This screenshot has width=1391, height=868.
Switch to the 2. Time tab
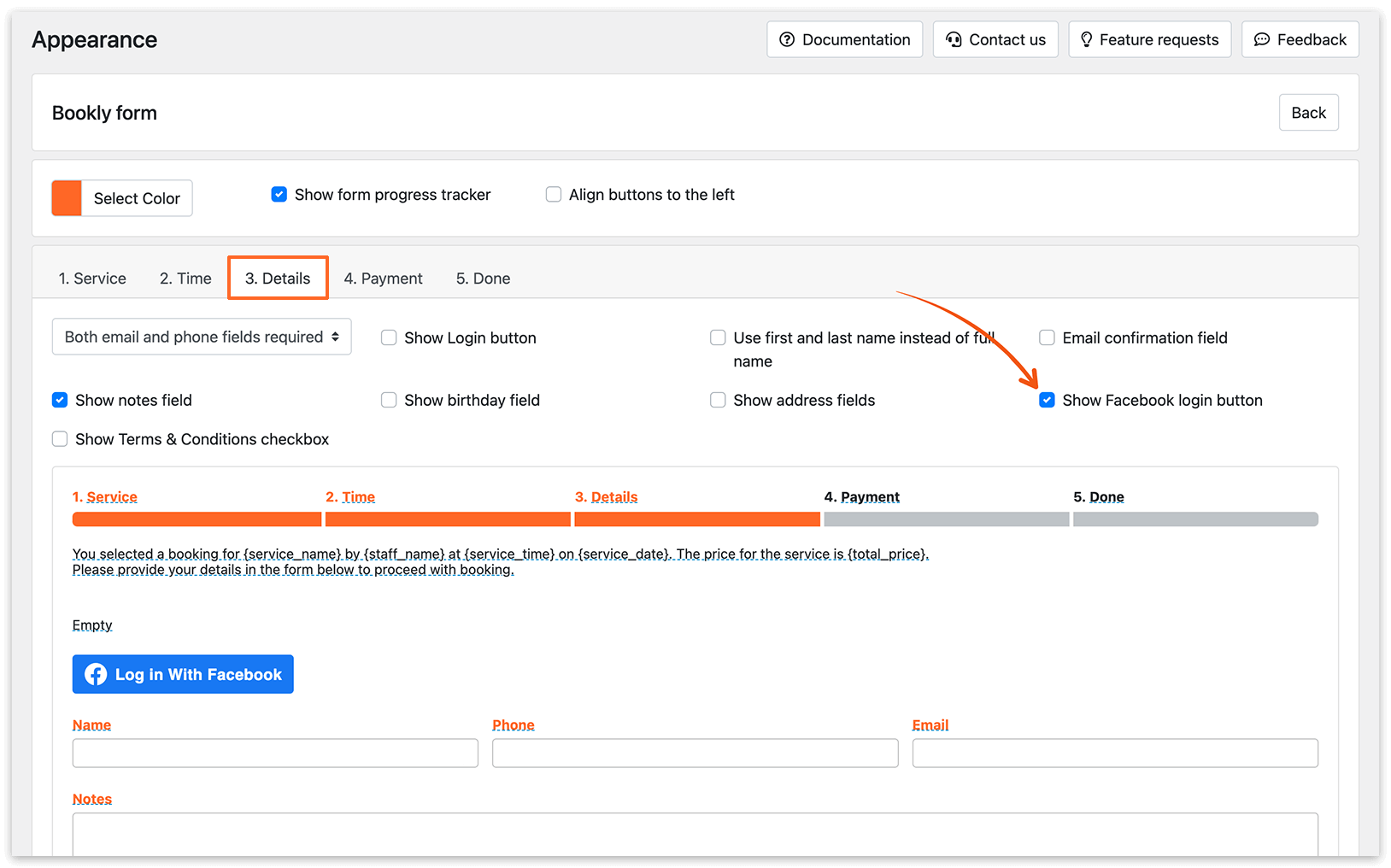[185, 279]
